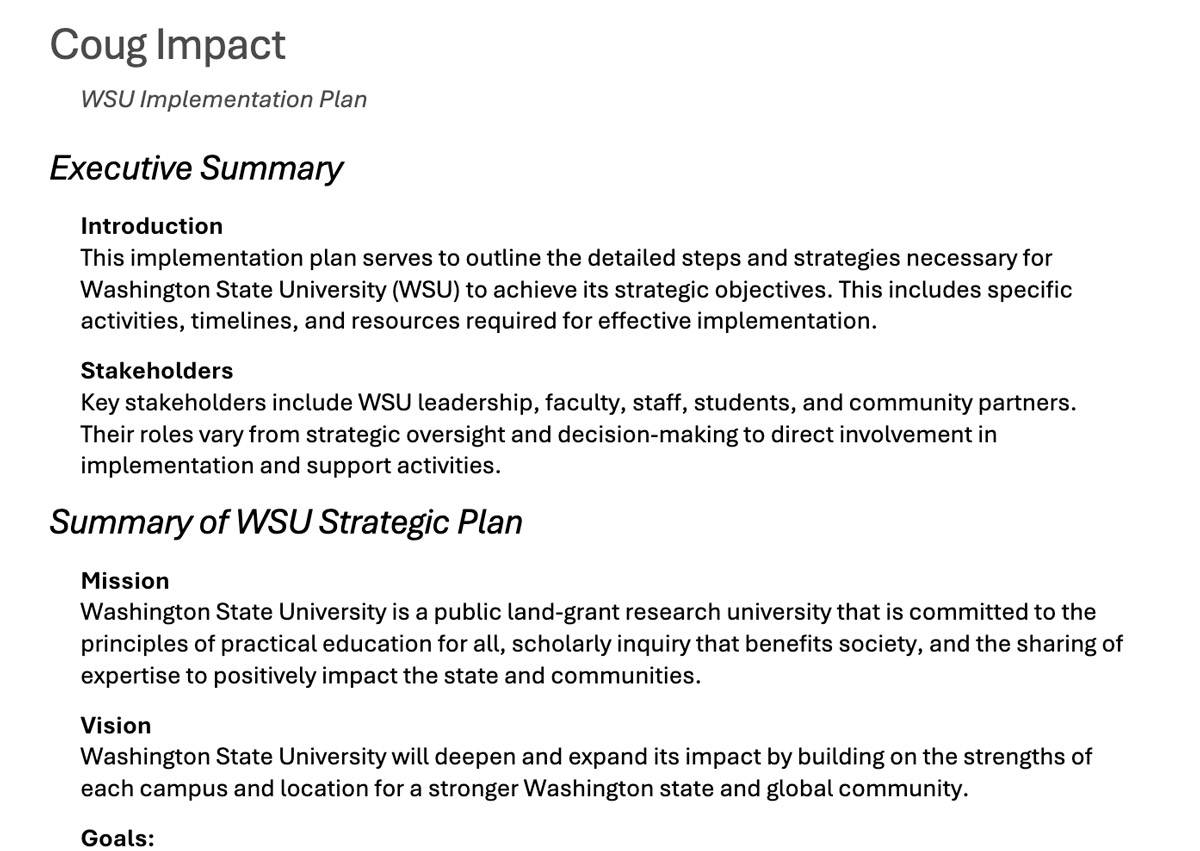Click the "Summary of WSU Strategic Plan" heading
The width and height of the screenshot is (1200, 851).
pos(286,522)
